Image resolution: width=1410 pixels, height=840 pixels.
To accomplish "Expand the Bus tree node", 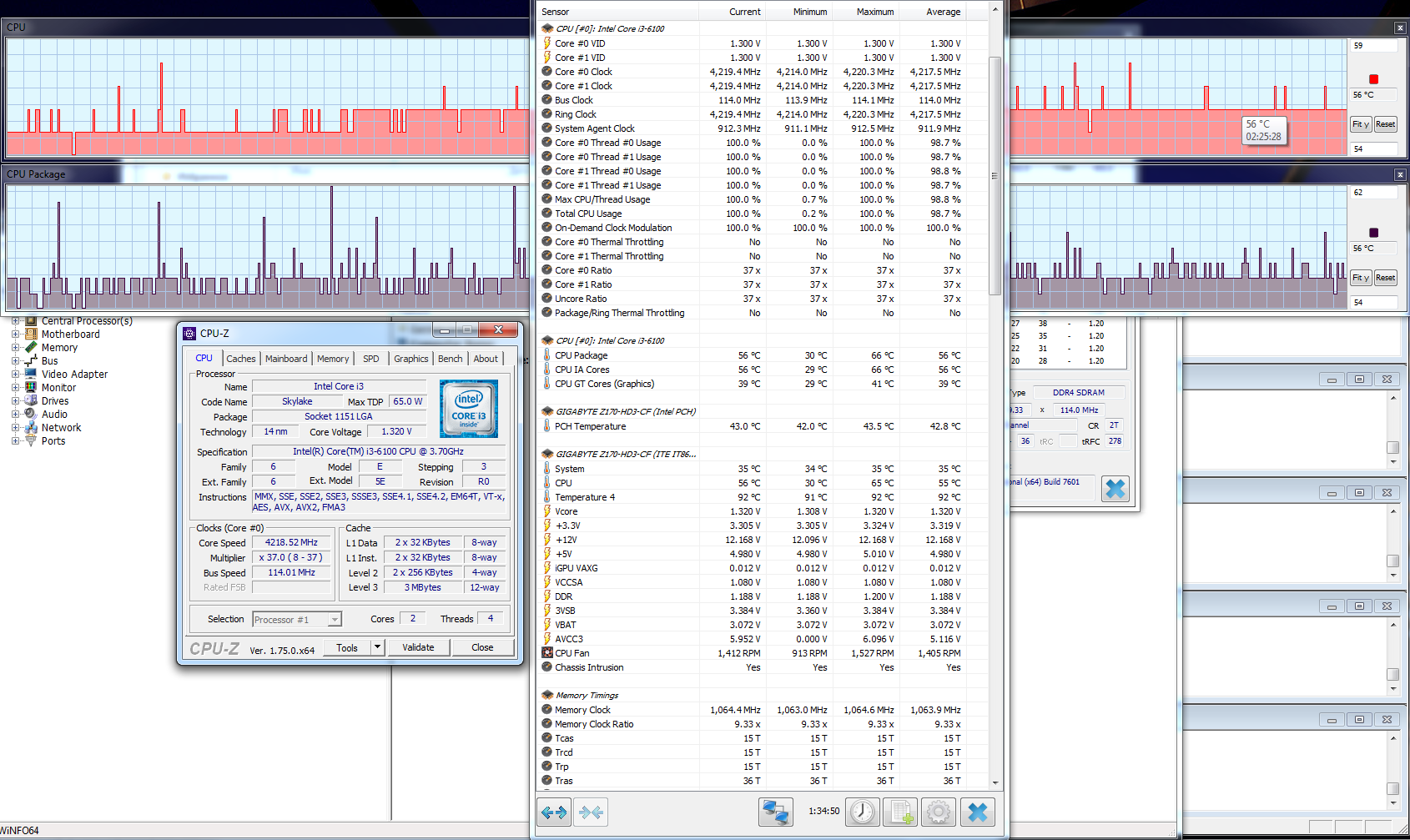I will tap(15, 361).
